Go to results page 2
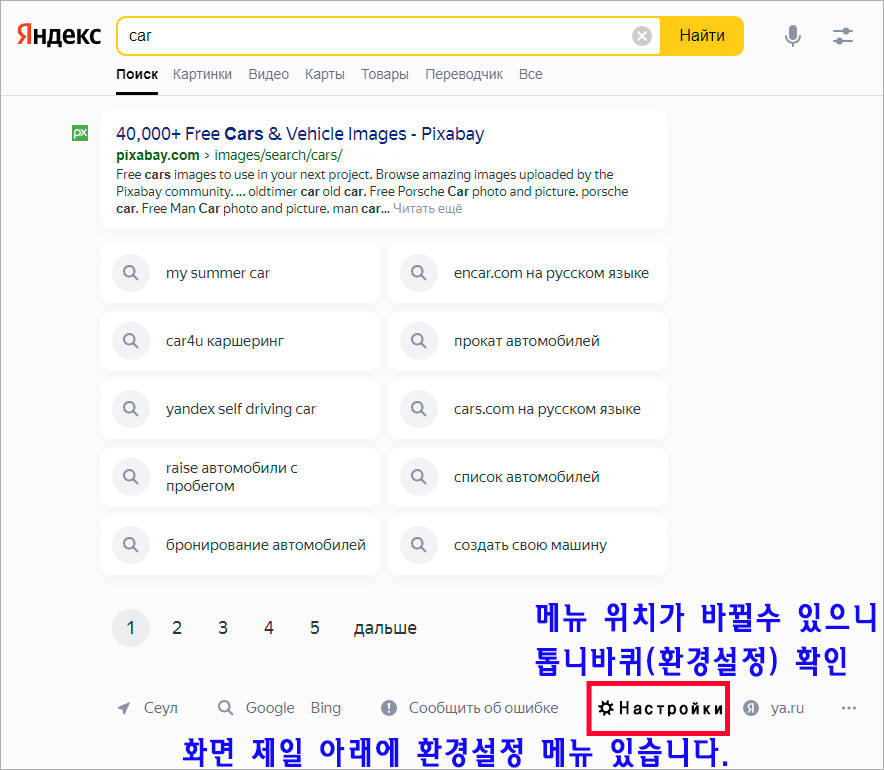Screen dimensions: 884x770 click(x=176, y=627)
